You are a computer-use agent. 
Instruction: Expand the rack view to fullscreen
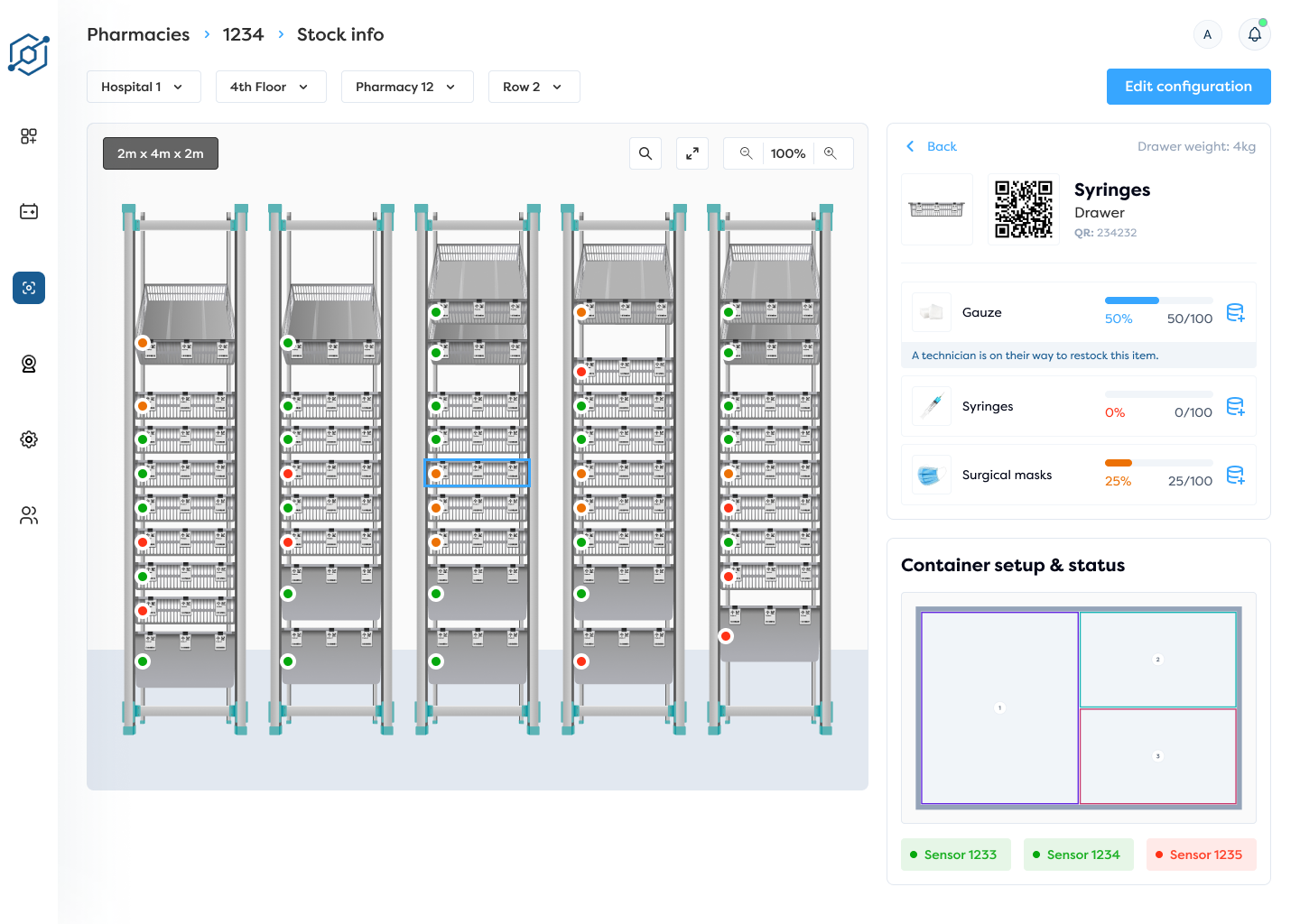point(692,153)
